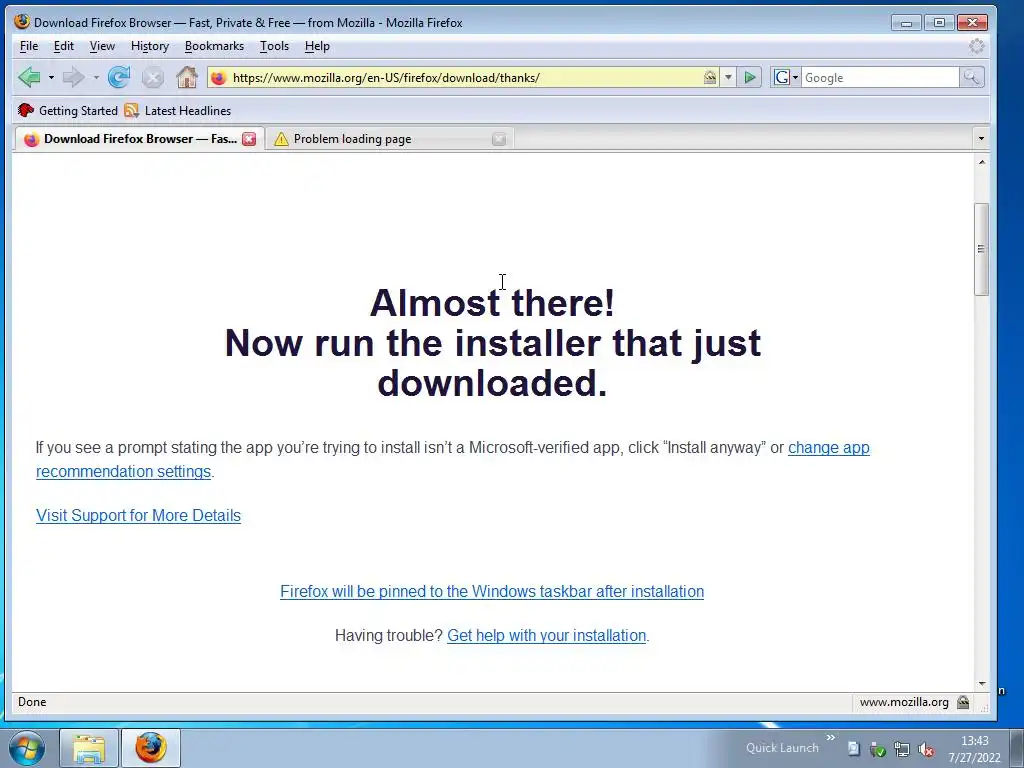Viewport: 1024px width, 768px height.
Task: Click the URL address field
Action: click(465, 78)
